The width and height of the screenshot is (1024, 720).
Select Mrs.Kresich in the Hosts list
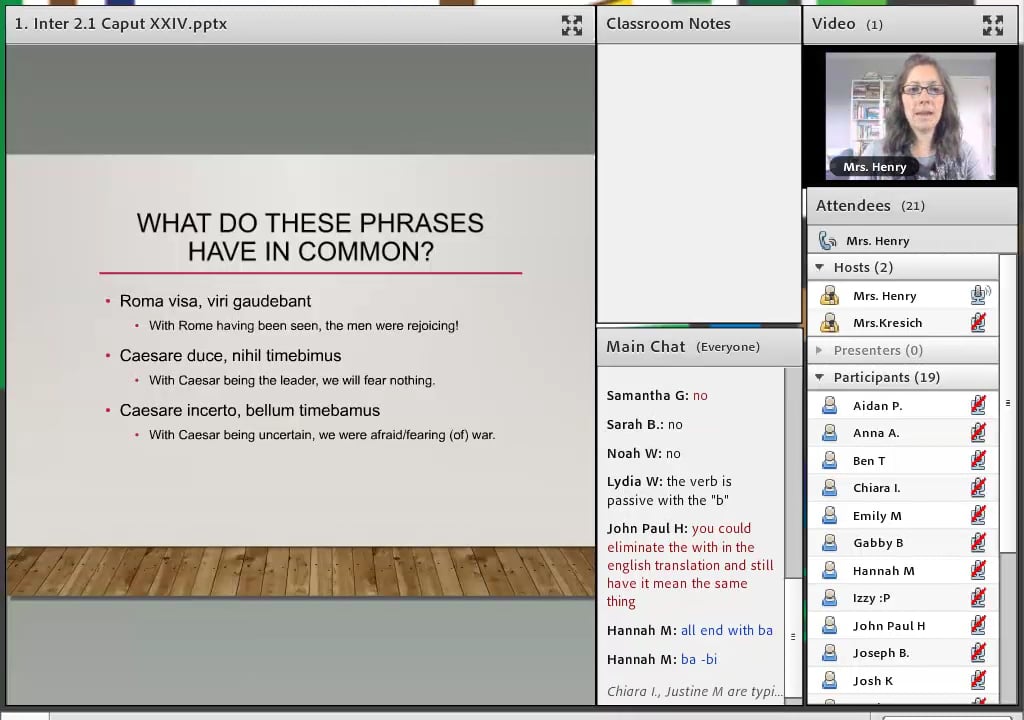[903, 322]
